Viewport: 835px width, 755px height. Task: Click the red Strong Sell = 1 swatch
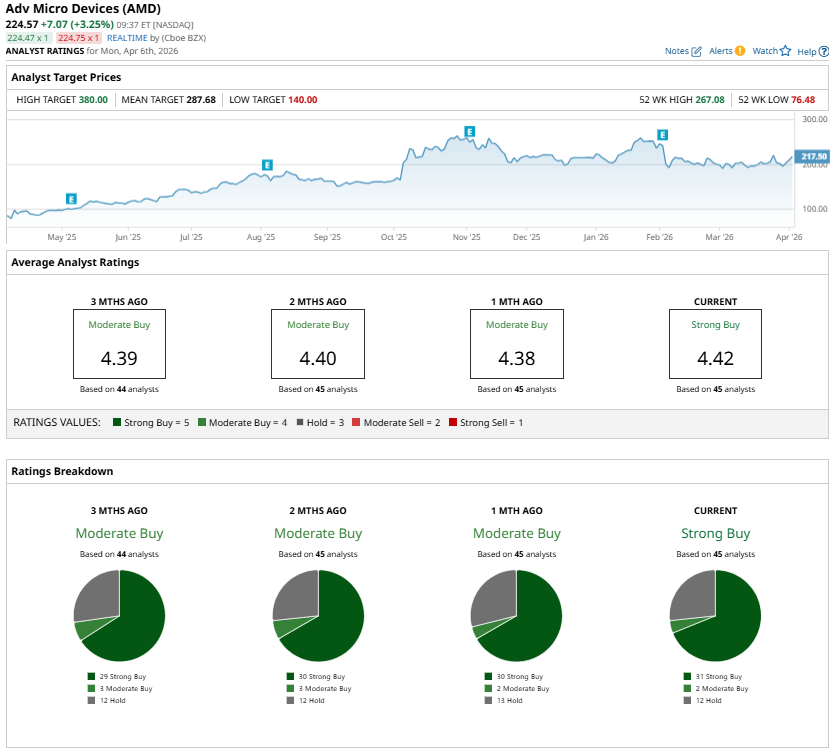click(x=454, y=423)
